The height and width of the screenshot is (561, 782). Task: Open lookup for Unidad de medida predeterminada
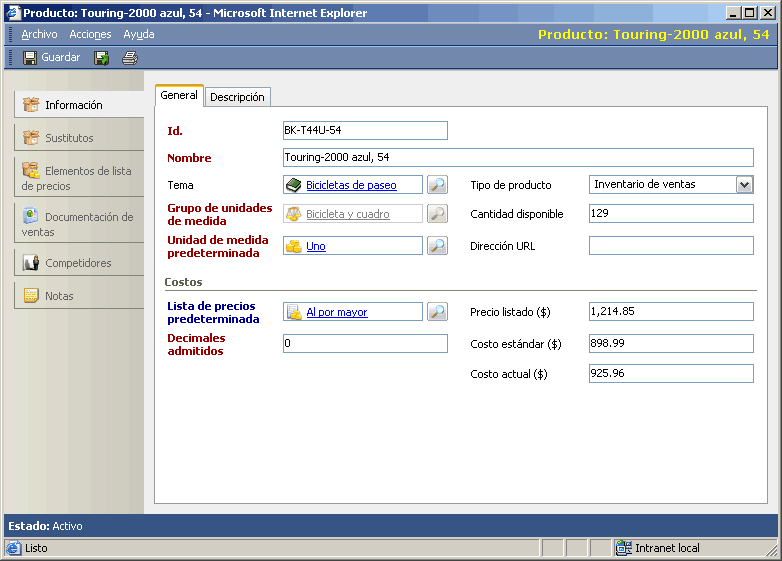[437, 245]
